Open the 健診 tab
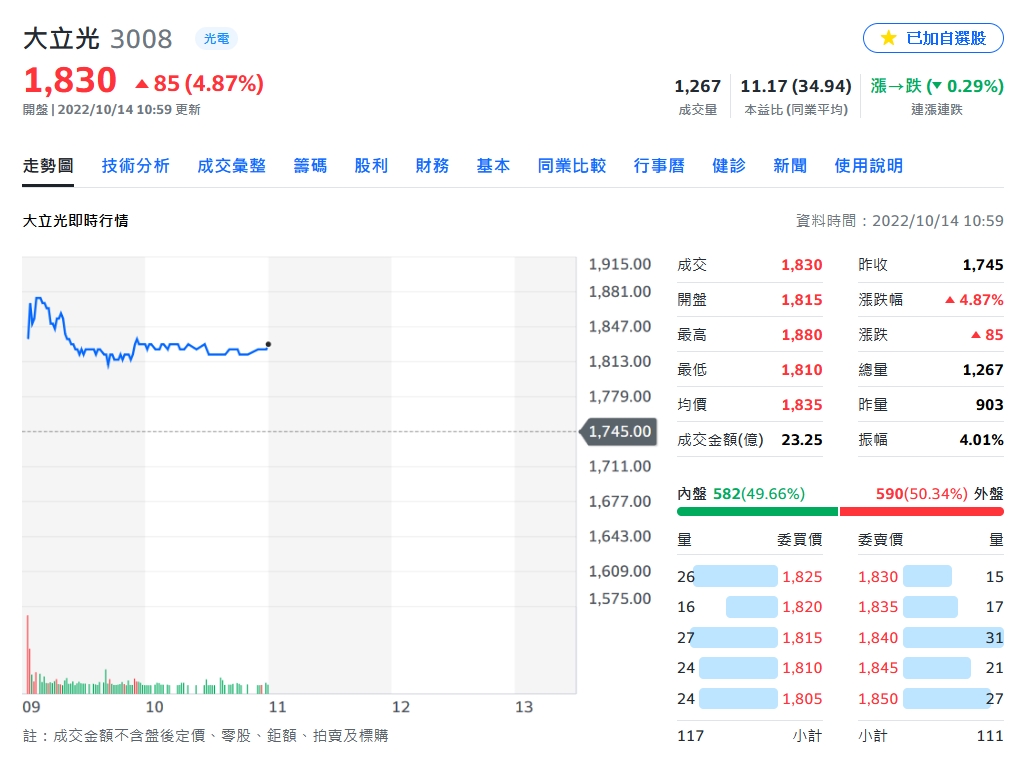 (x=729, y=166)
